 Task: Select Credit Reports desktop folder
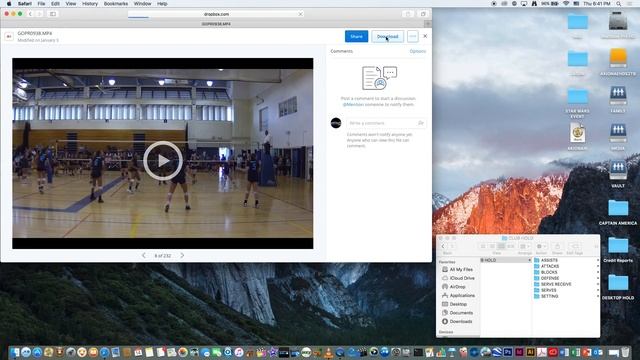point(618,249)
